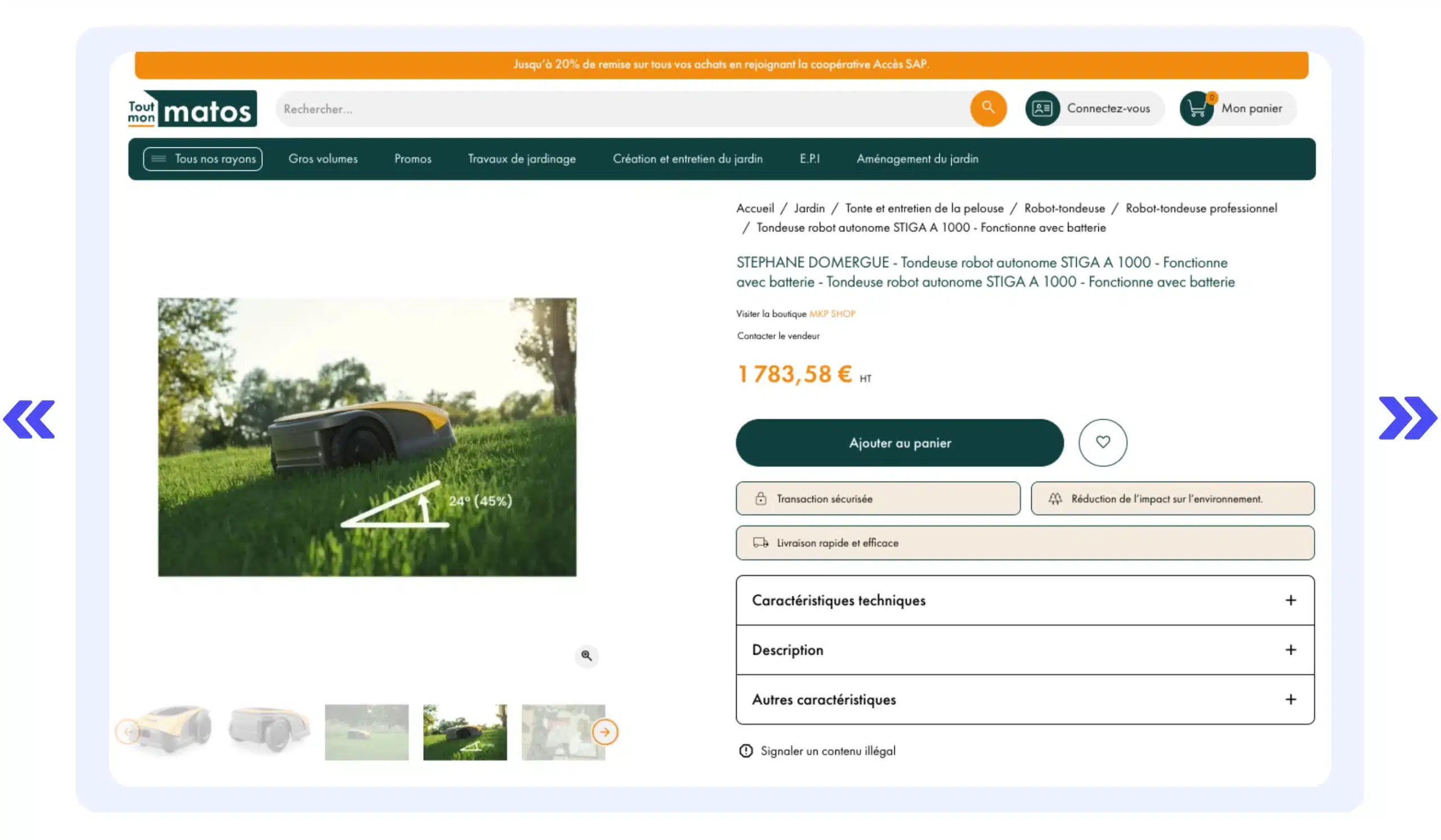Click the large left double-chevron arrow

(x=29, y=419)
